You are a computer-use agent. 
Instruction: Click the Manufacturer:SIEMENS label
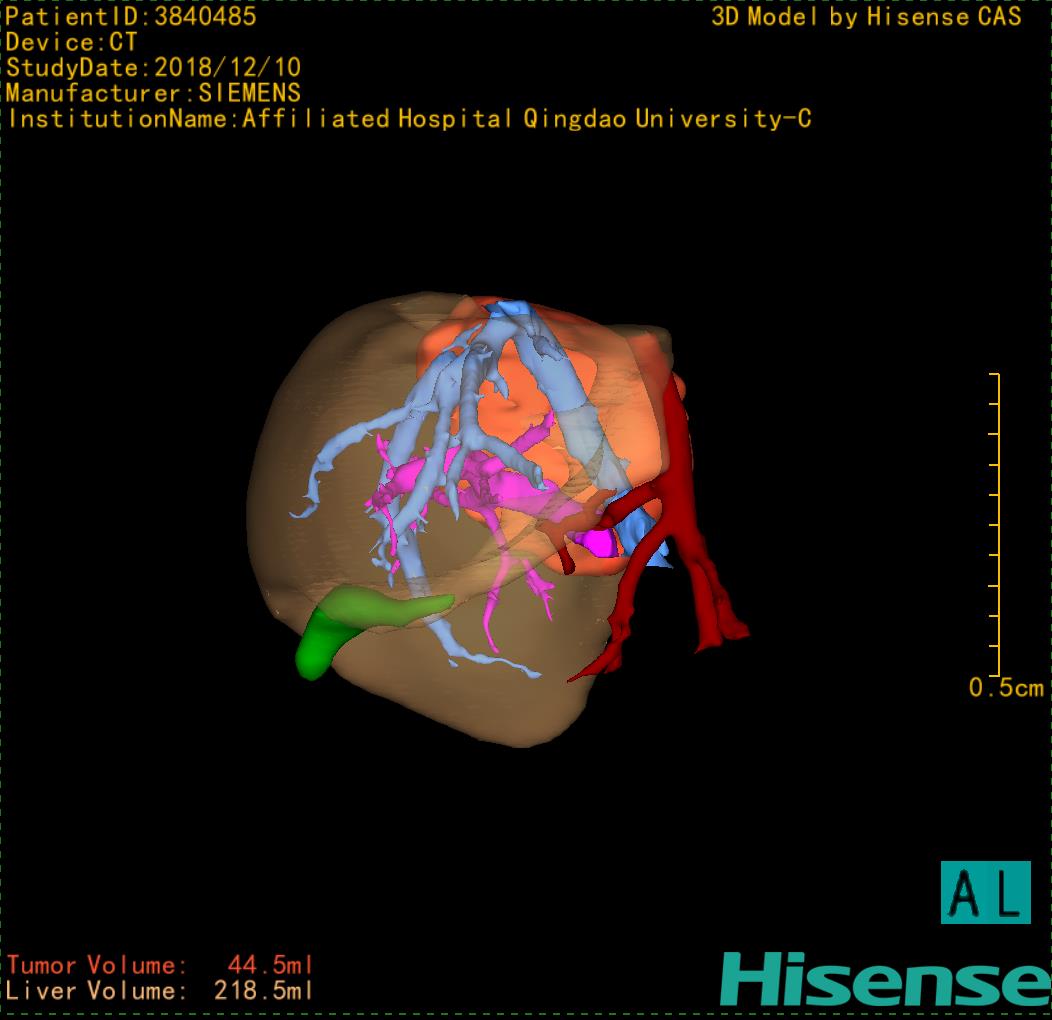coord(153,93)
